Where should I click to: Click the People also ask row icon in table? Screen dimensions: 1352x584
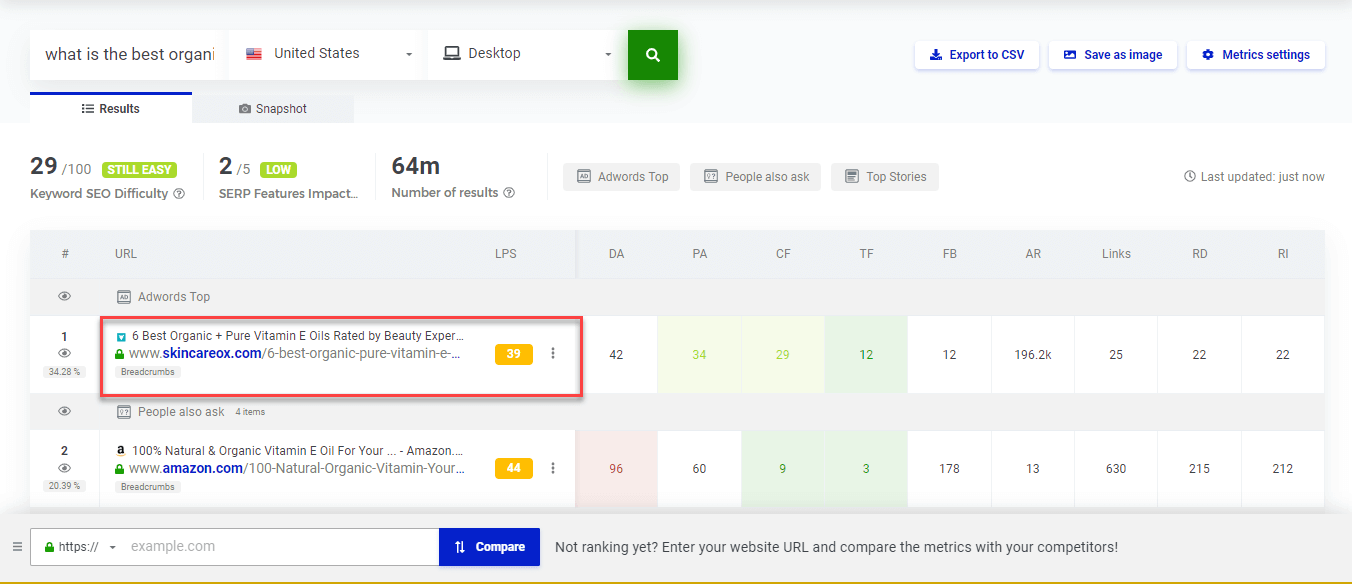124,411
